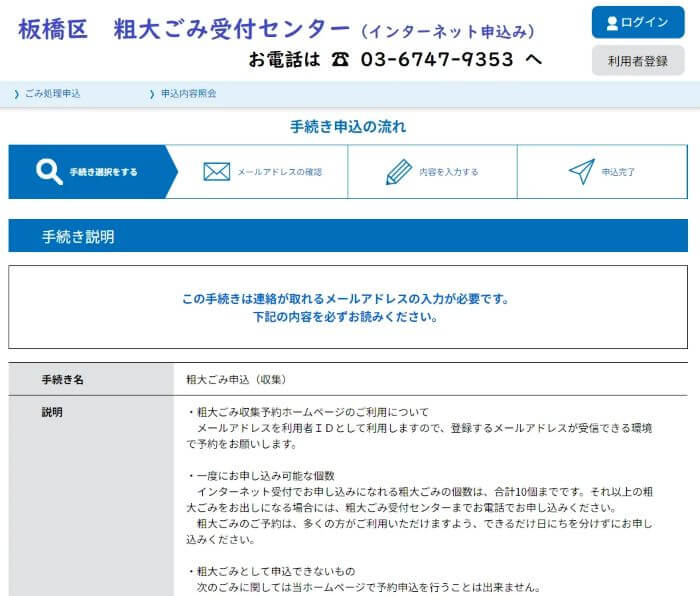Image resolution: width=700 pixels, height=596 pixels.
Task: Click the chevron beside 申込内容照会
Action: (152, 94)
